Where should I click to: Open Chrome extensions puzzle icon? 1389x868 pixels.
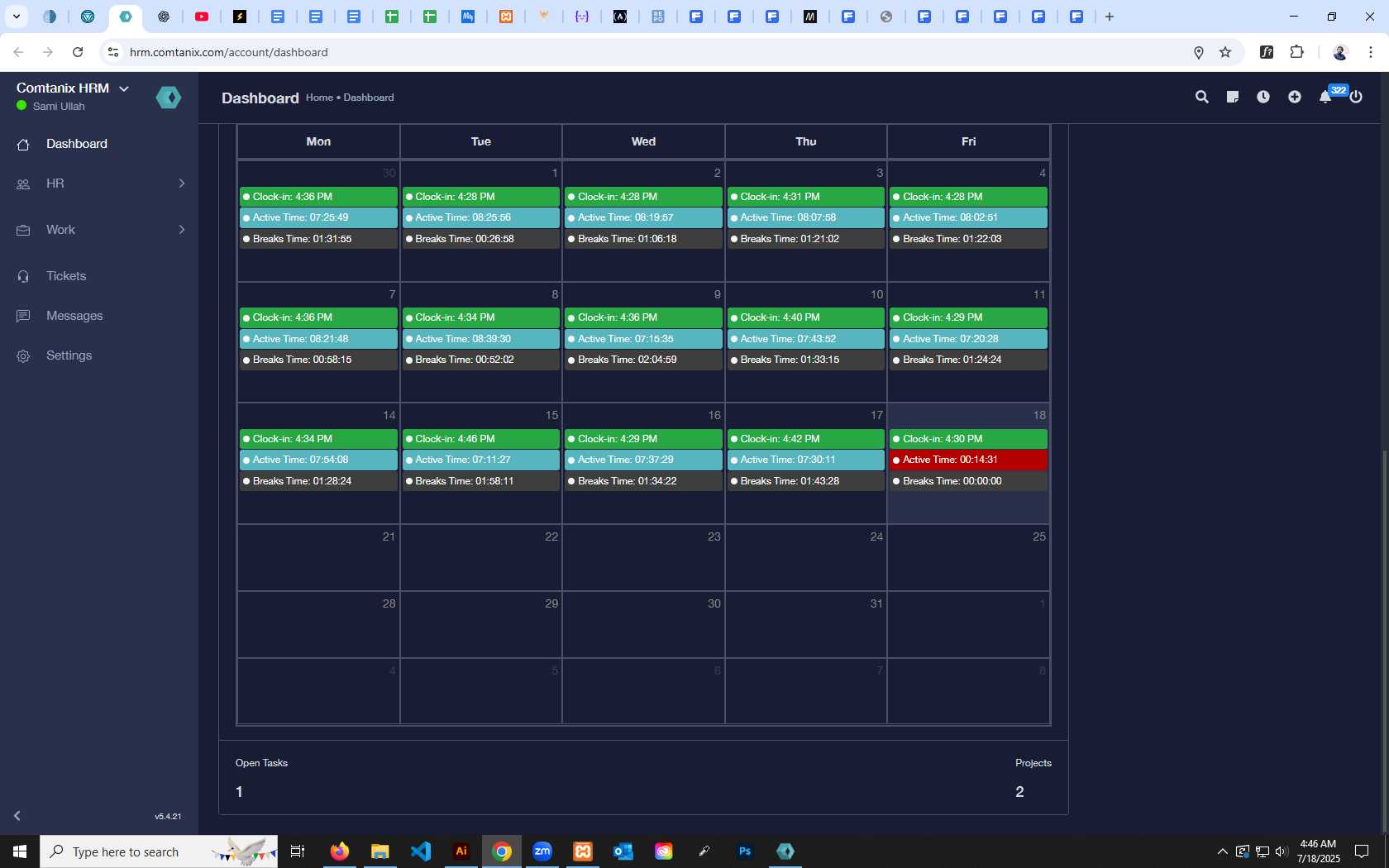pyautogui.click(x=1296, y=52)
